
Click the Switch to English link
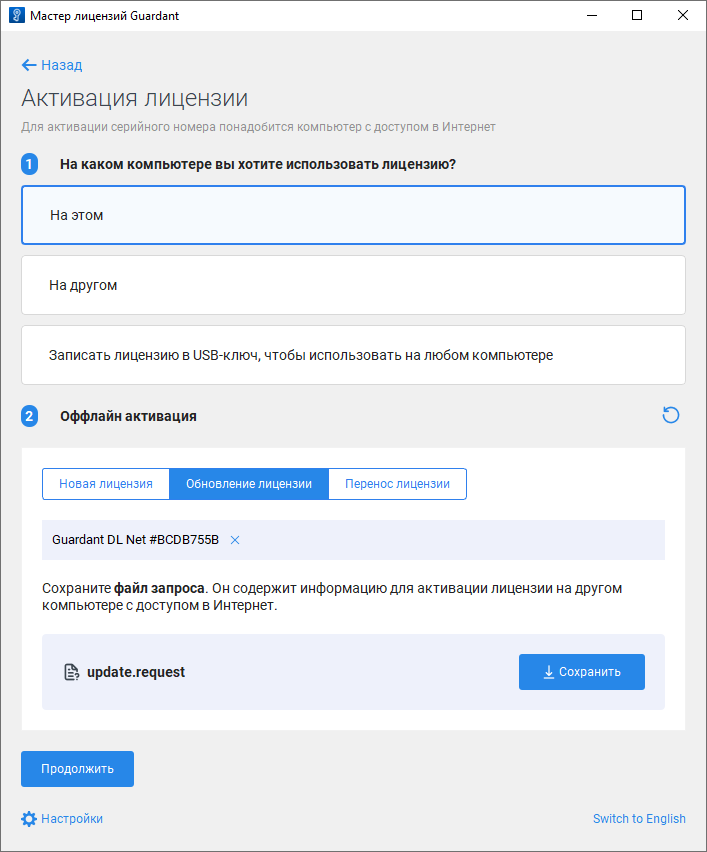[639, 819]
